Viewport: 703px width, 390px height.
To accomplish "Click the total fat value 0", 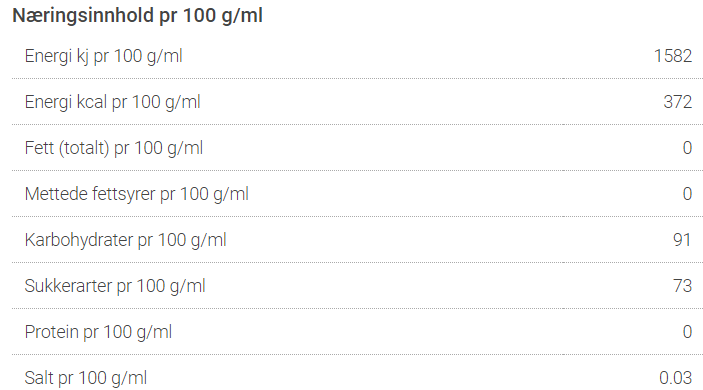I will (x=687, y=148).
